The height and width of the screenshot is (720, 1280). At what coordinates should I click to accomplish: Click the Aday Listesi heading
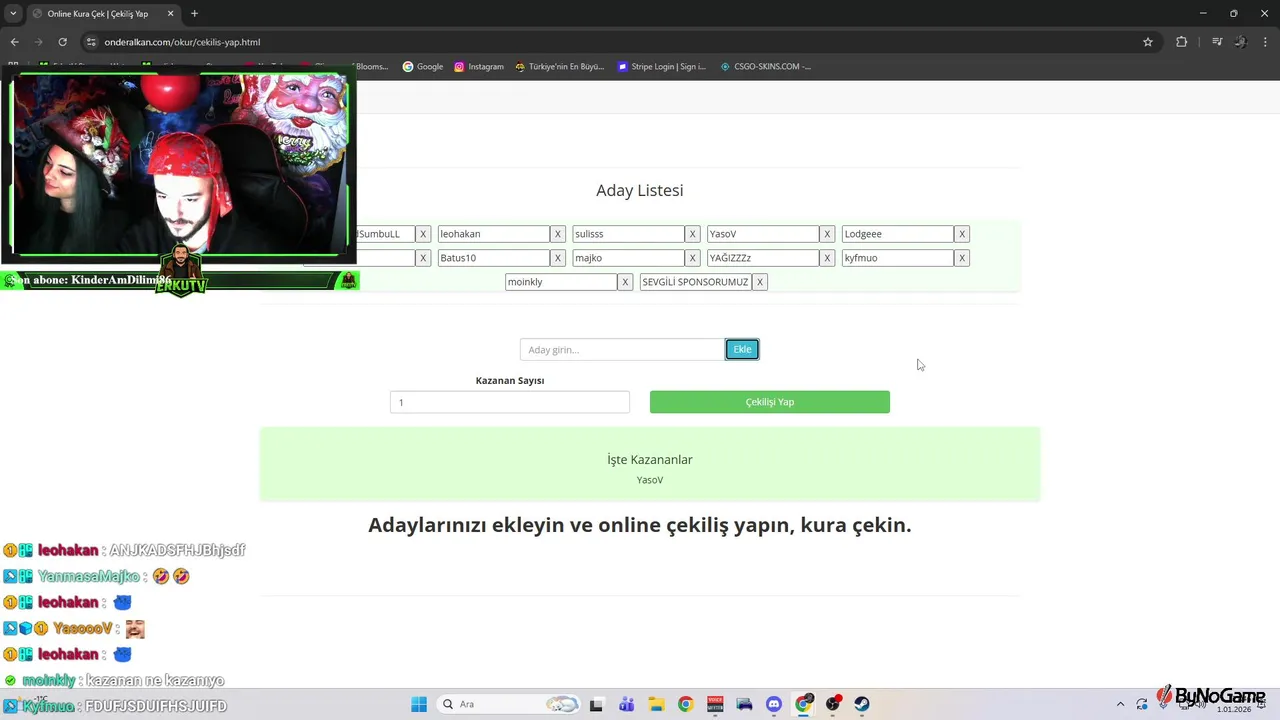[640, 190]
